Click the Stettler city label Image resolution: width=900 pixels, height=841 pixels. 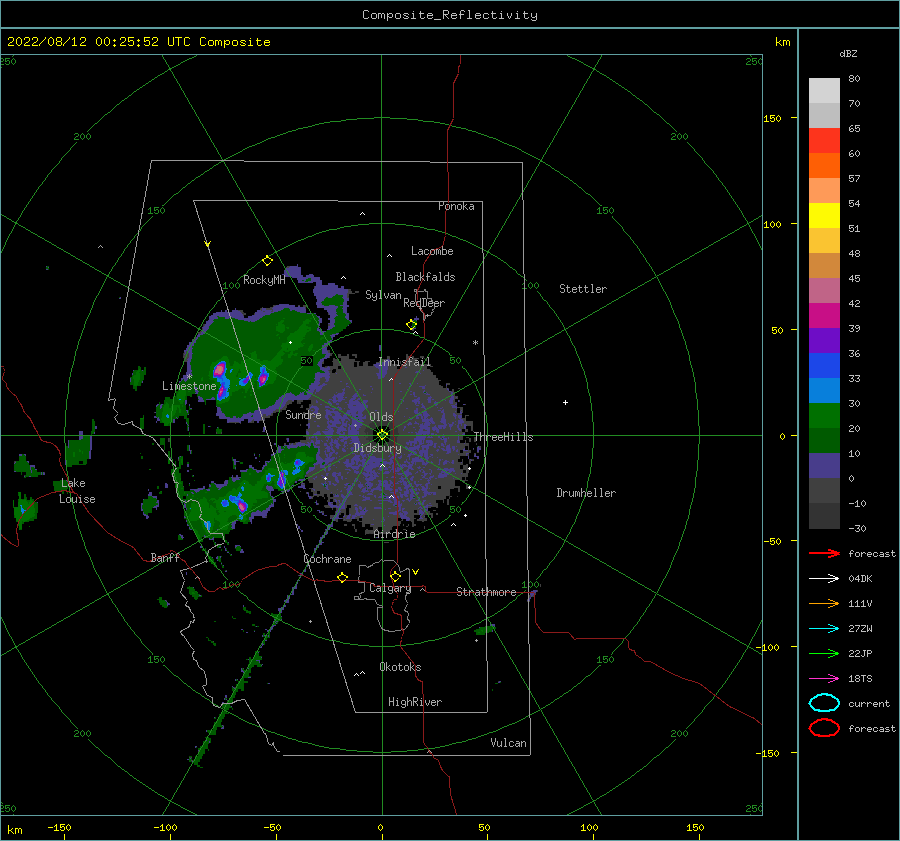coord(583,289)
